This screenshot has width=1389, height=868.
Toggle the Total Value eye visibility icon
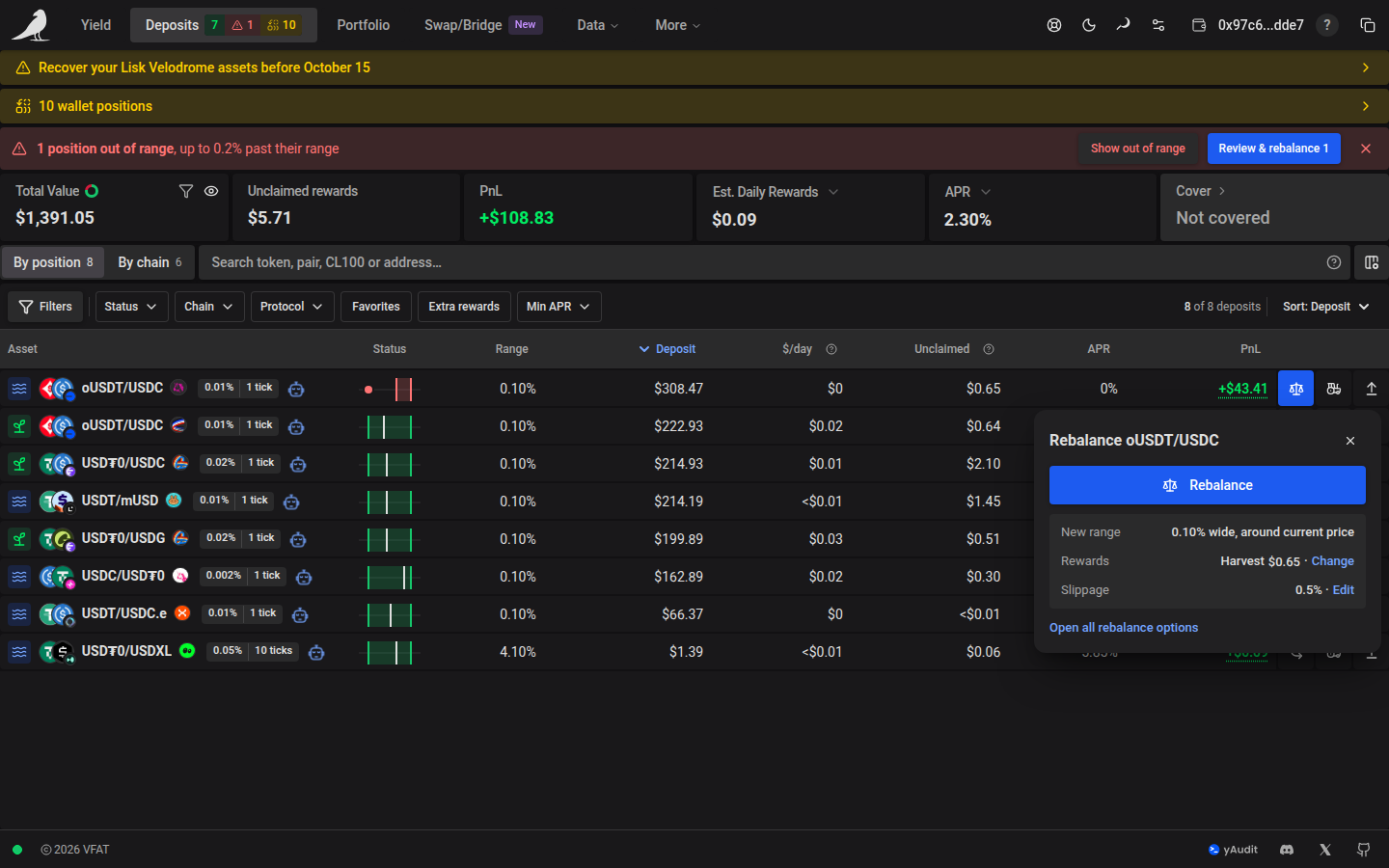[211, 191]
